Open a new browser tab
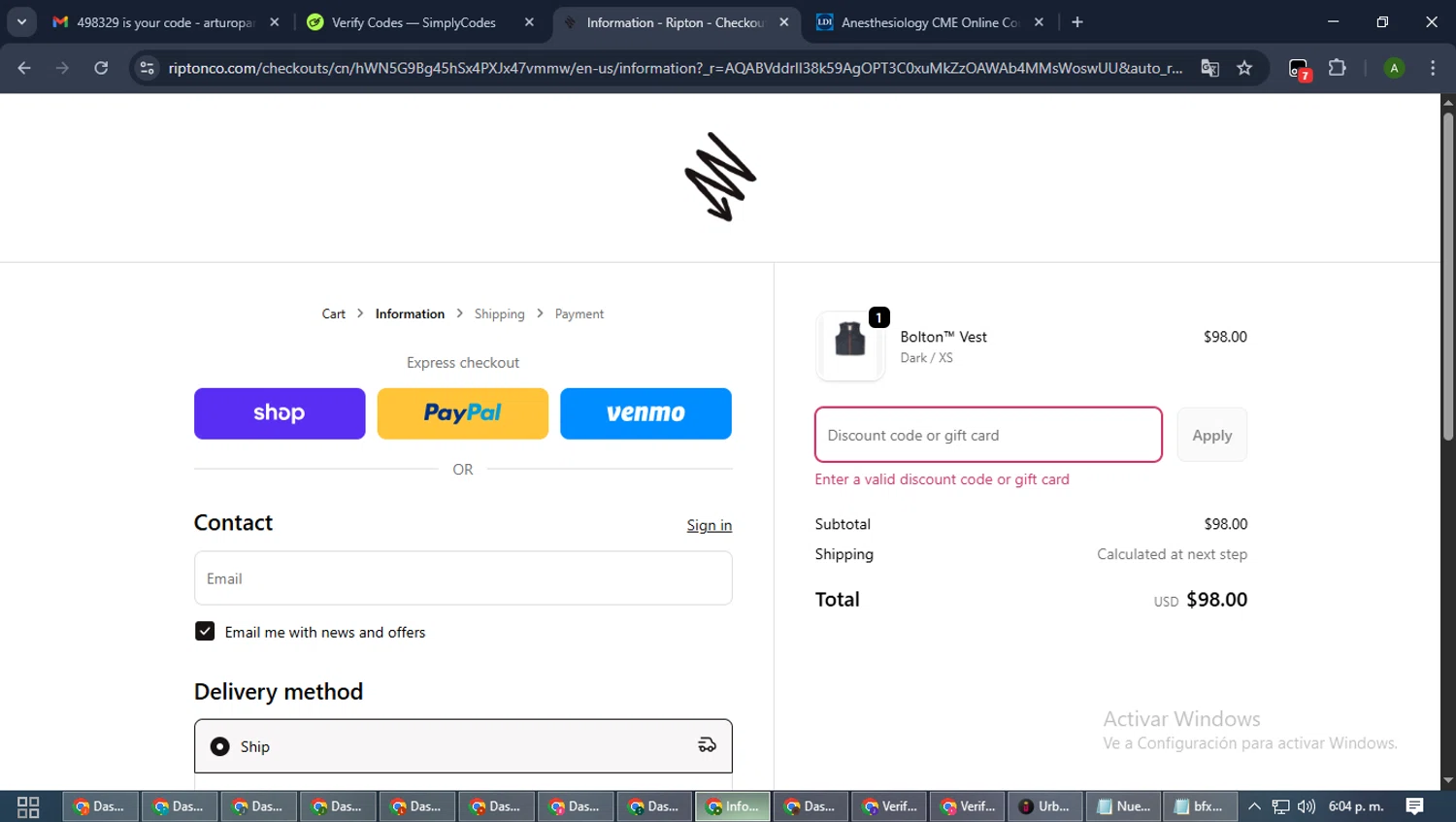The height and width of the screenshot is (822, 1456). [1077, 22]
